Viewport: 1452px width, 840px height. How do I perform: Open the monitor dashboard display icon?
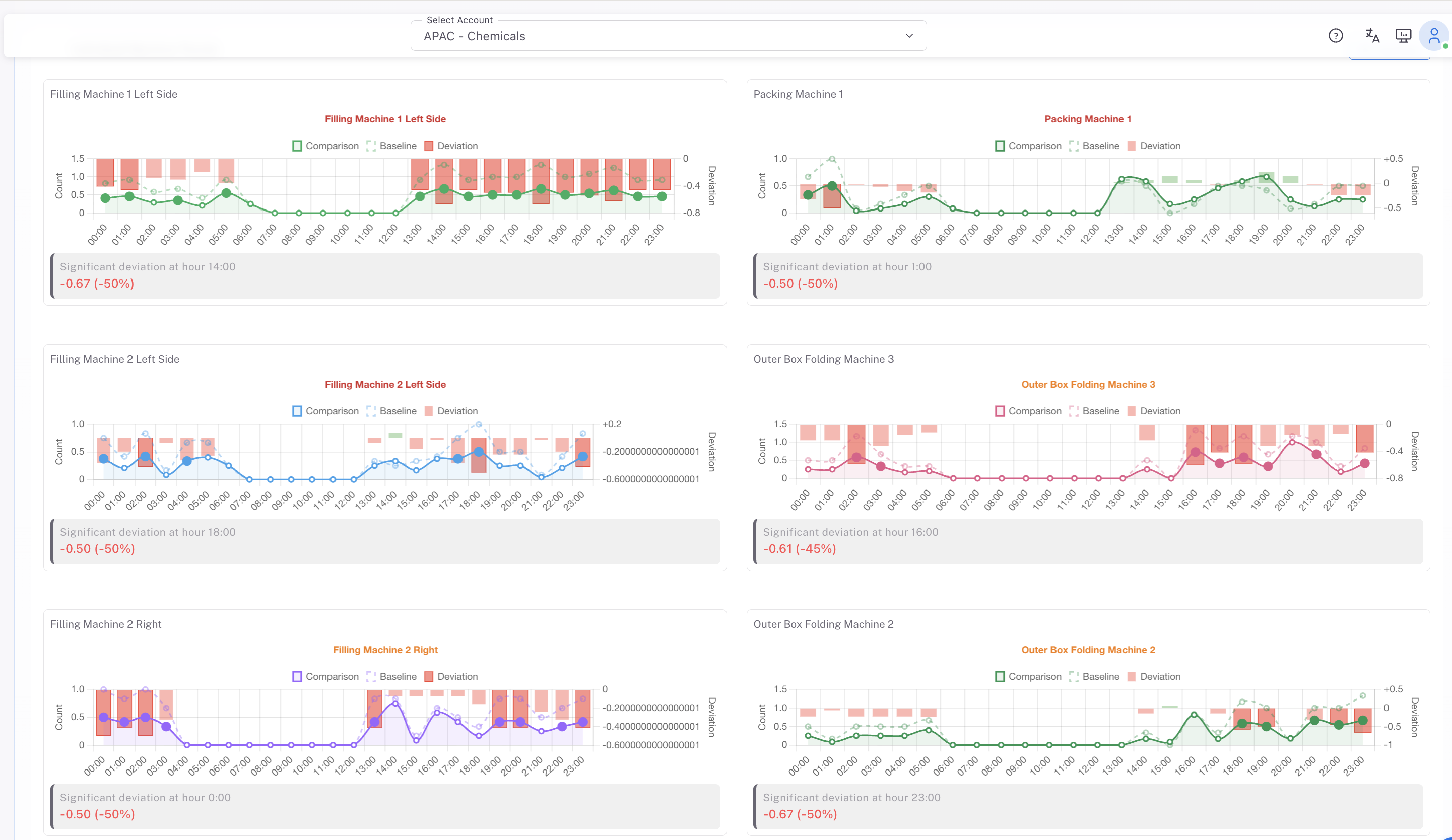(x=1403, y=36)
